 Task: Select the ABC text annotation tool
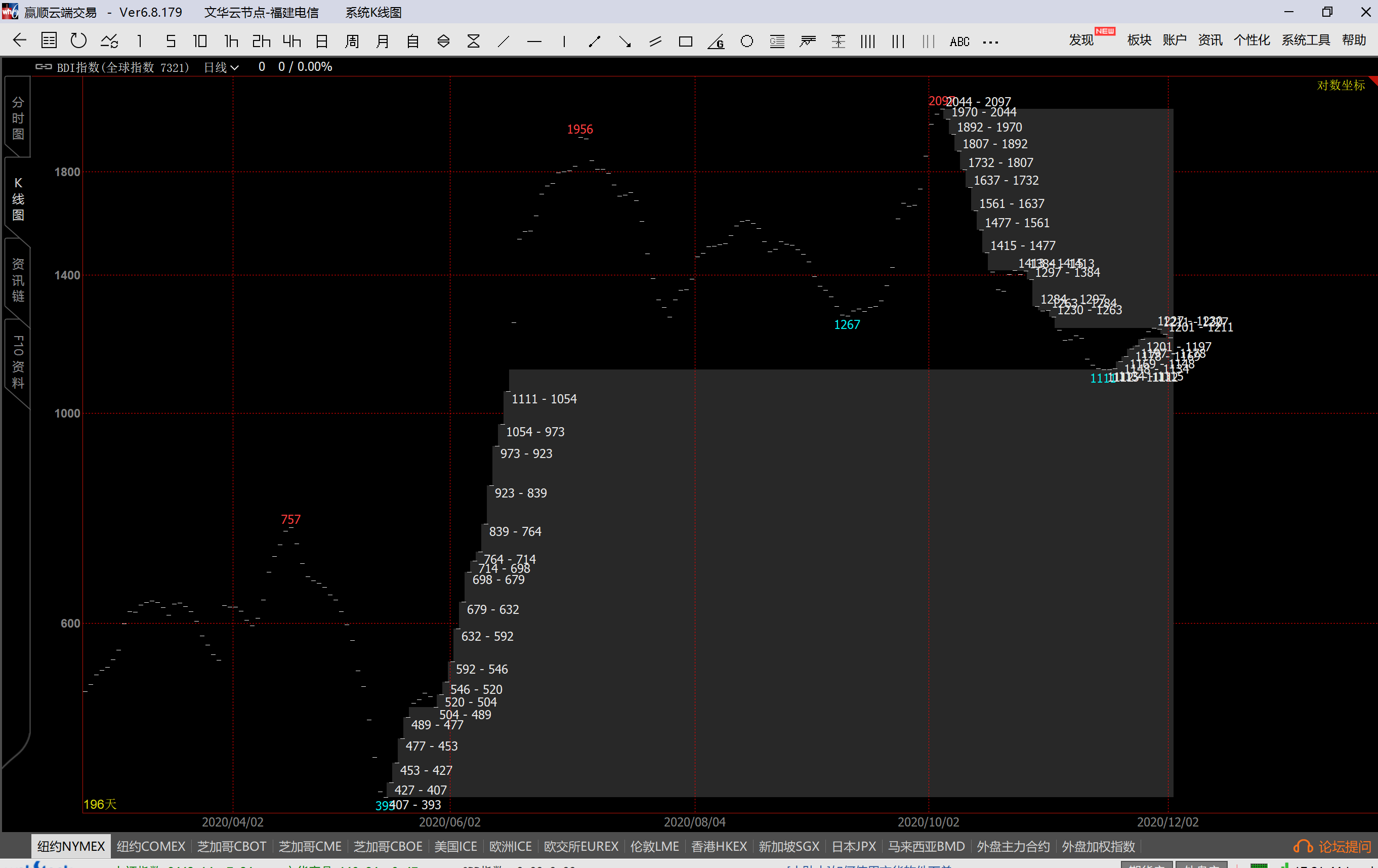tap(959, 41)
